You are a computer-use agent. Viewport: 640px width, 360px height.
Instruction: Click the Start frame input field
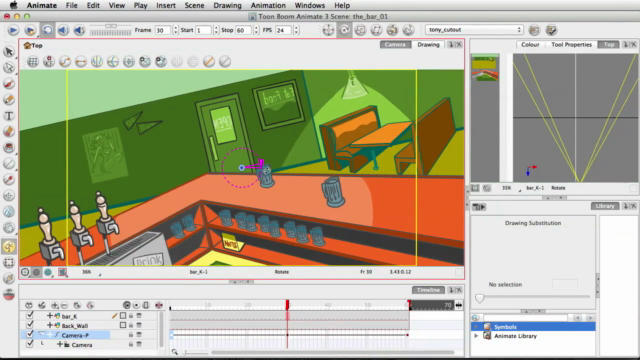pyautogui.click(x=203, y=30)
